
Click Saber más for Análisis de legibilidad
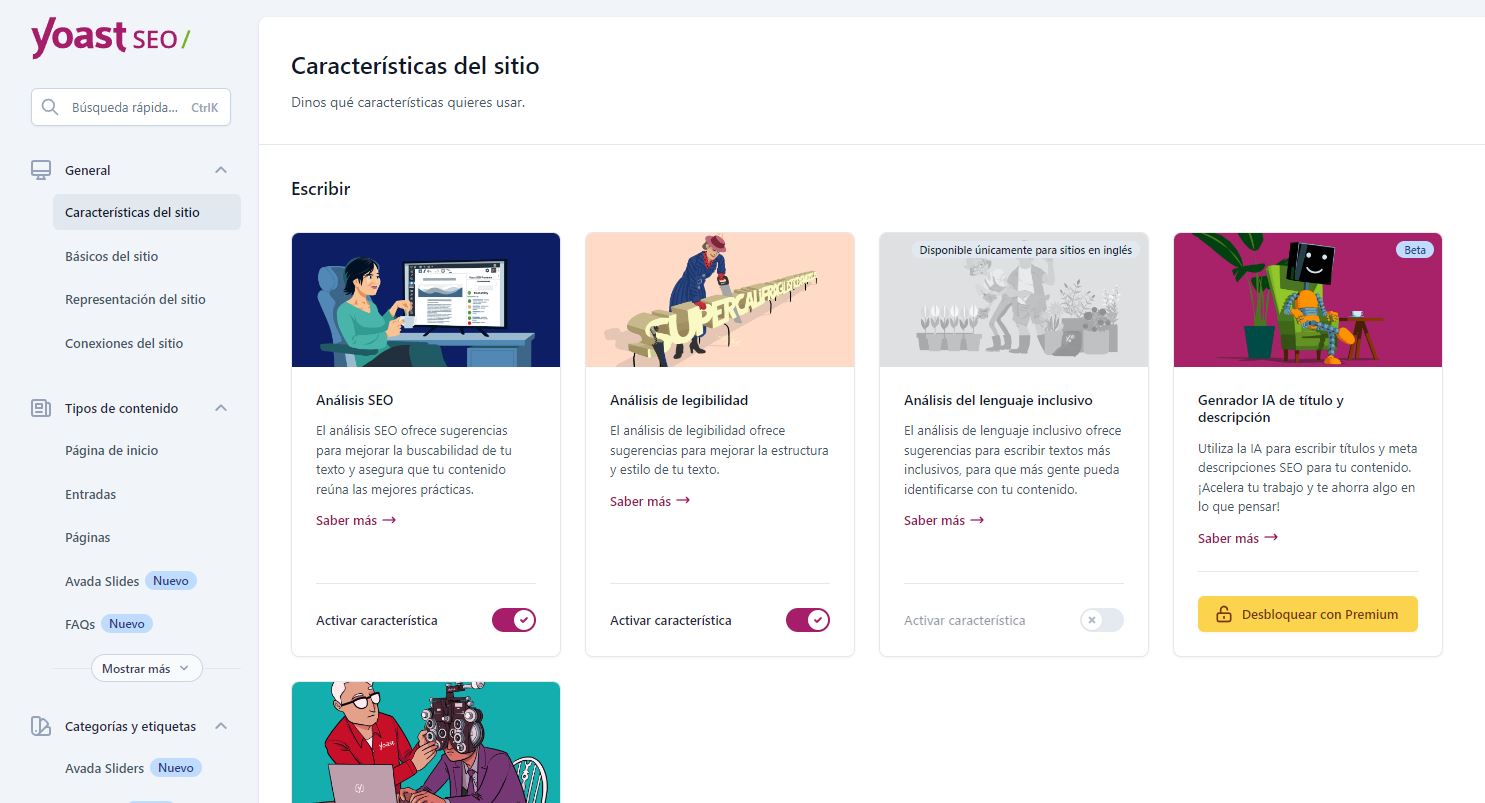pyautogui.click(x=650, y=501)
